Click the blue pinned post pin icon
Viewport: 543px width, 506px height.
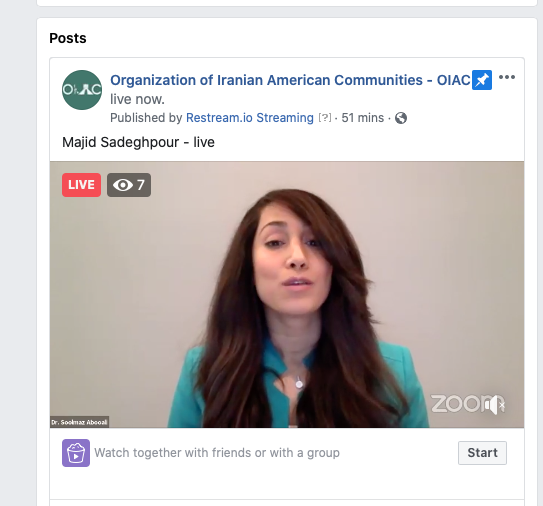click(482, 80)
